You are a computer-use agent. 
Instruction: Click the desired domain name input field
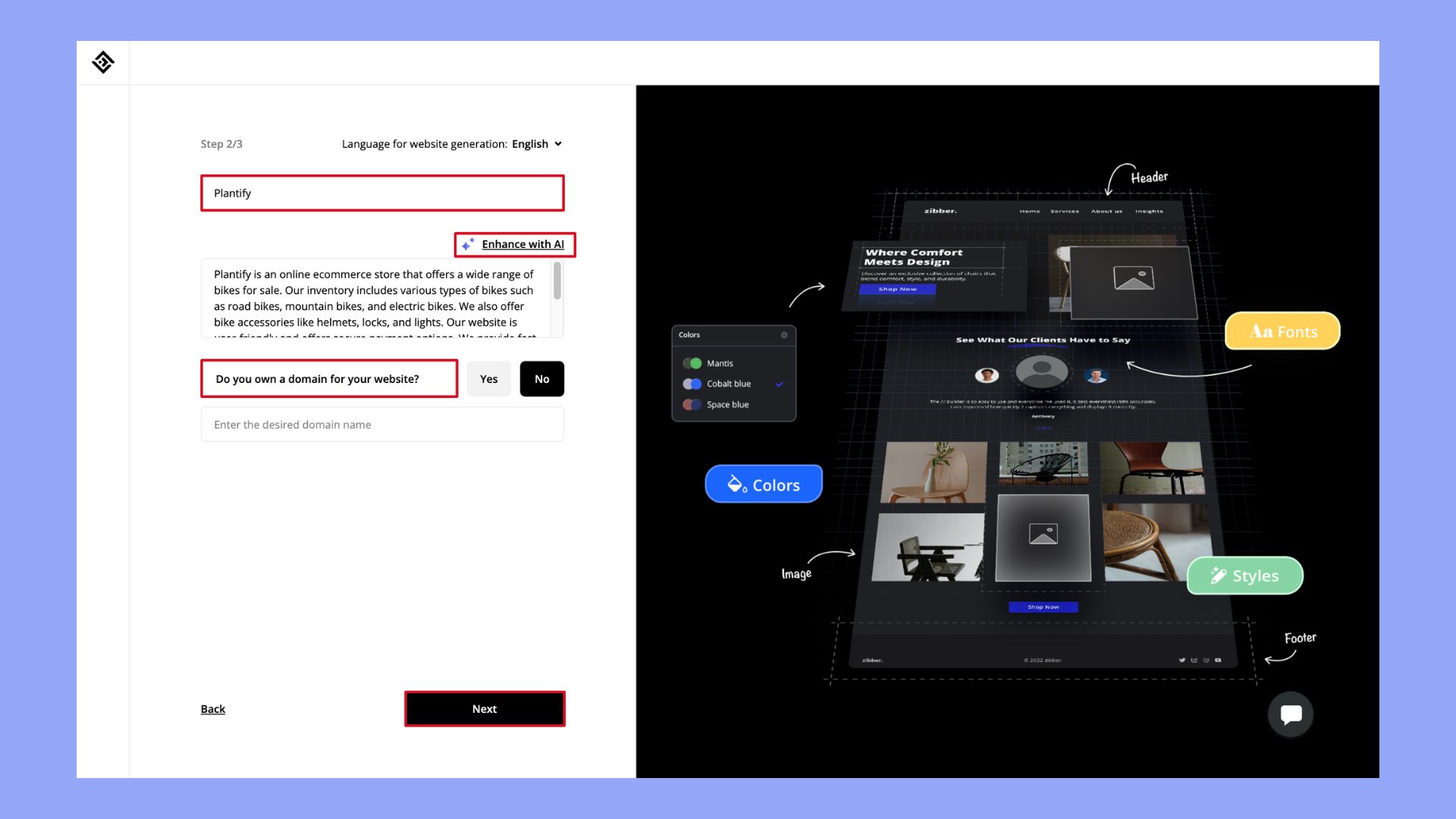click(383, 424)
